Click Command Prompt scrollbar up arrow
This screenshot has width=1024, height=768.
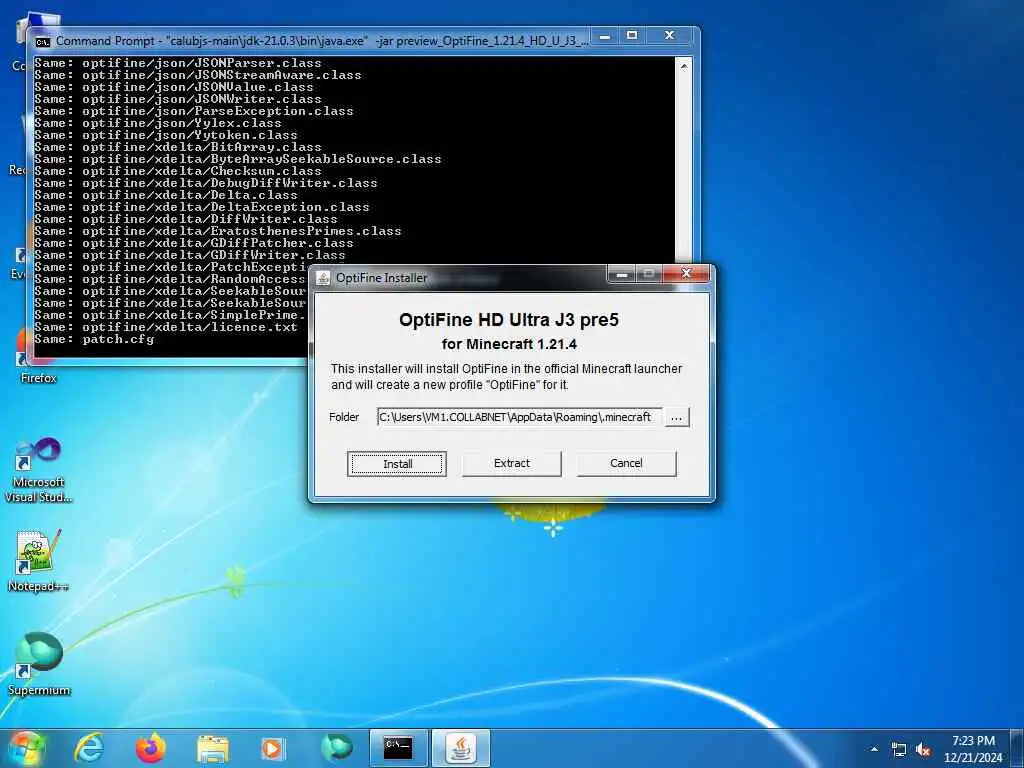pos(684,67)
